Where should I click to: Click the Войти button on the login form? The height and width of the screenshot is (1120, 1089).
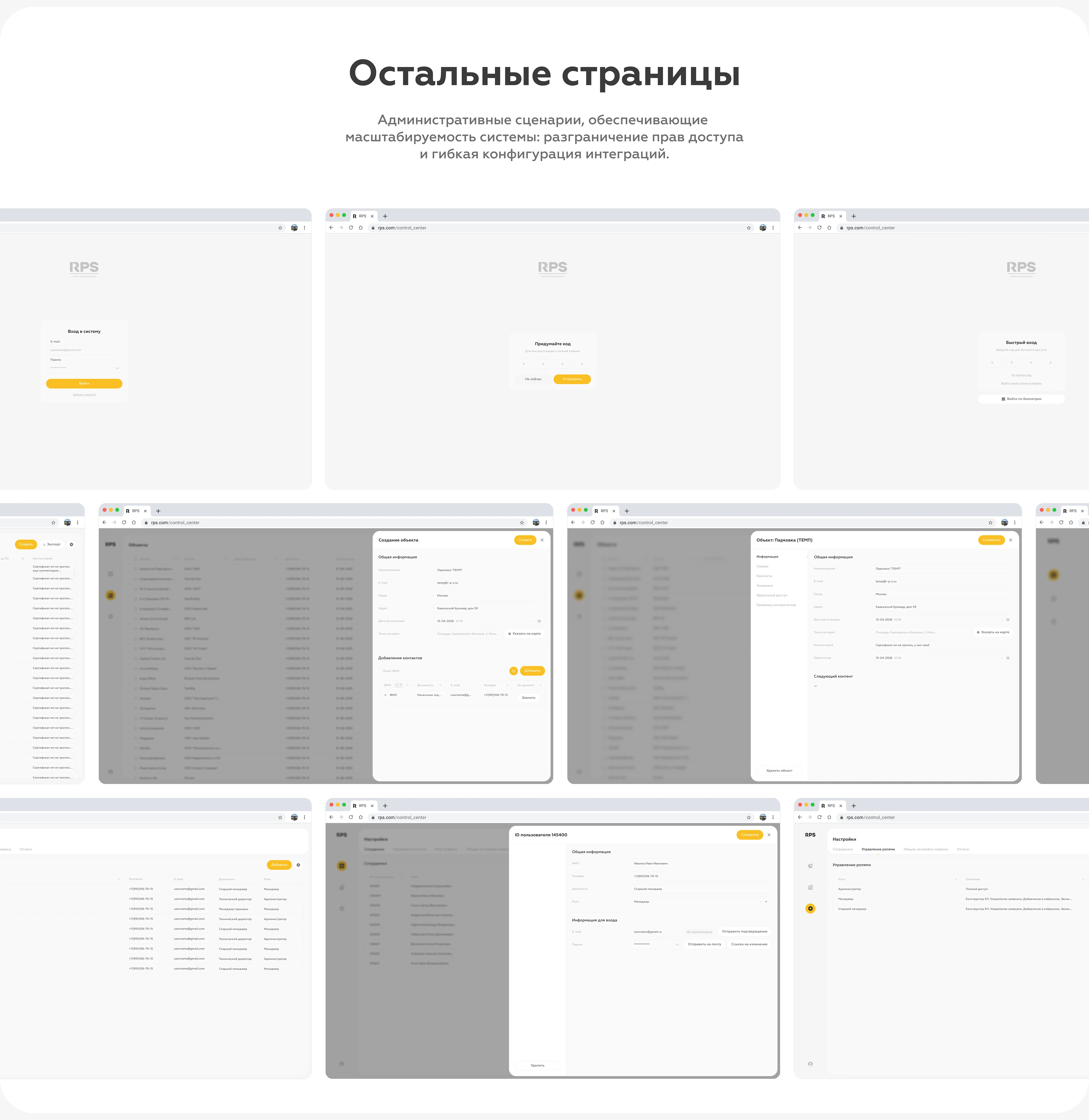coord(84,383)
